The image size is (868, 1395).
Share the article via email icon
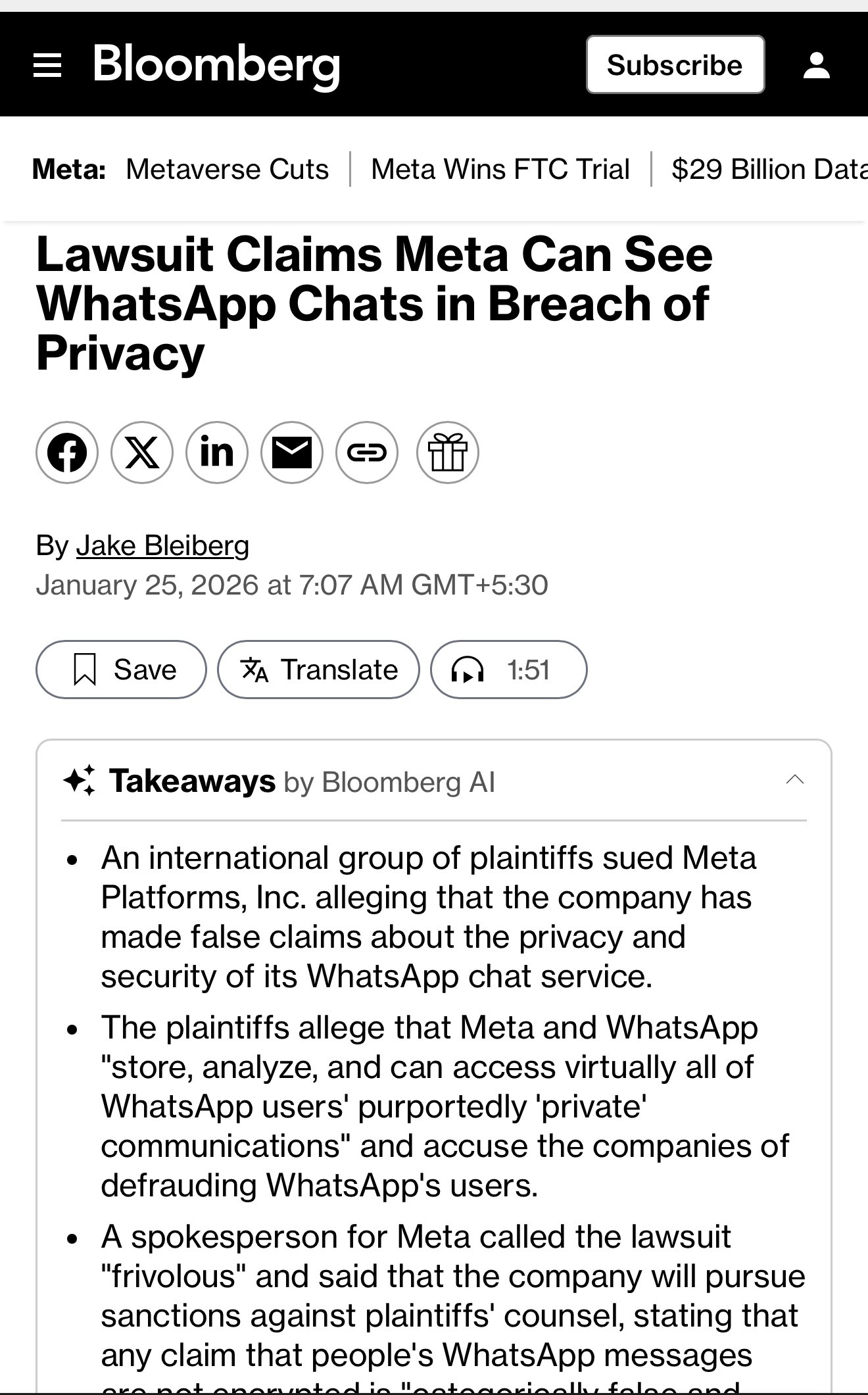pos(292,453)
